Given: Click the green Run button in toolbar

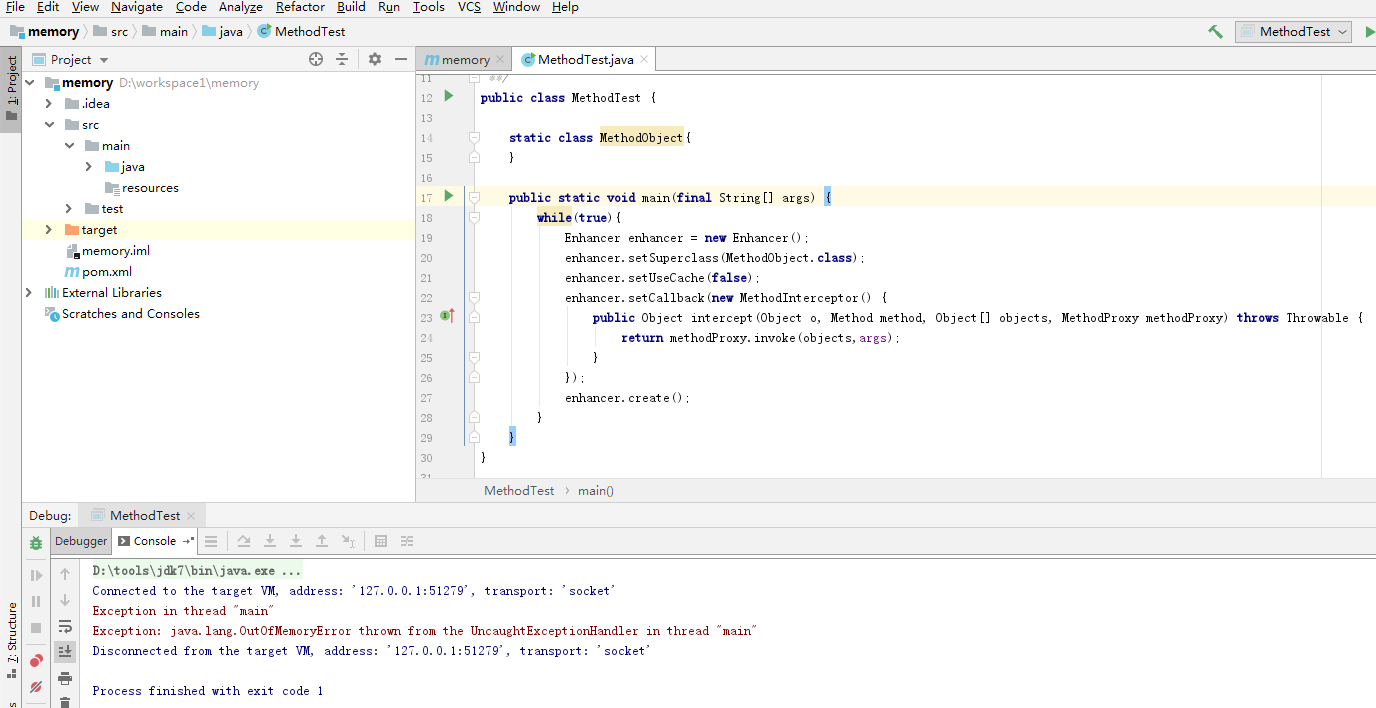Looking at the screenshot, I should pos(1369,32).
